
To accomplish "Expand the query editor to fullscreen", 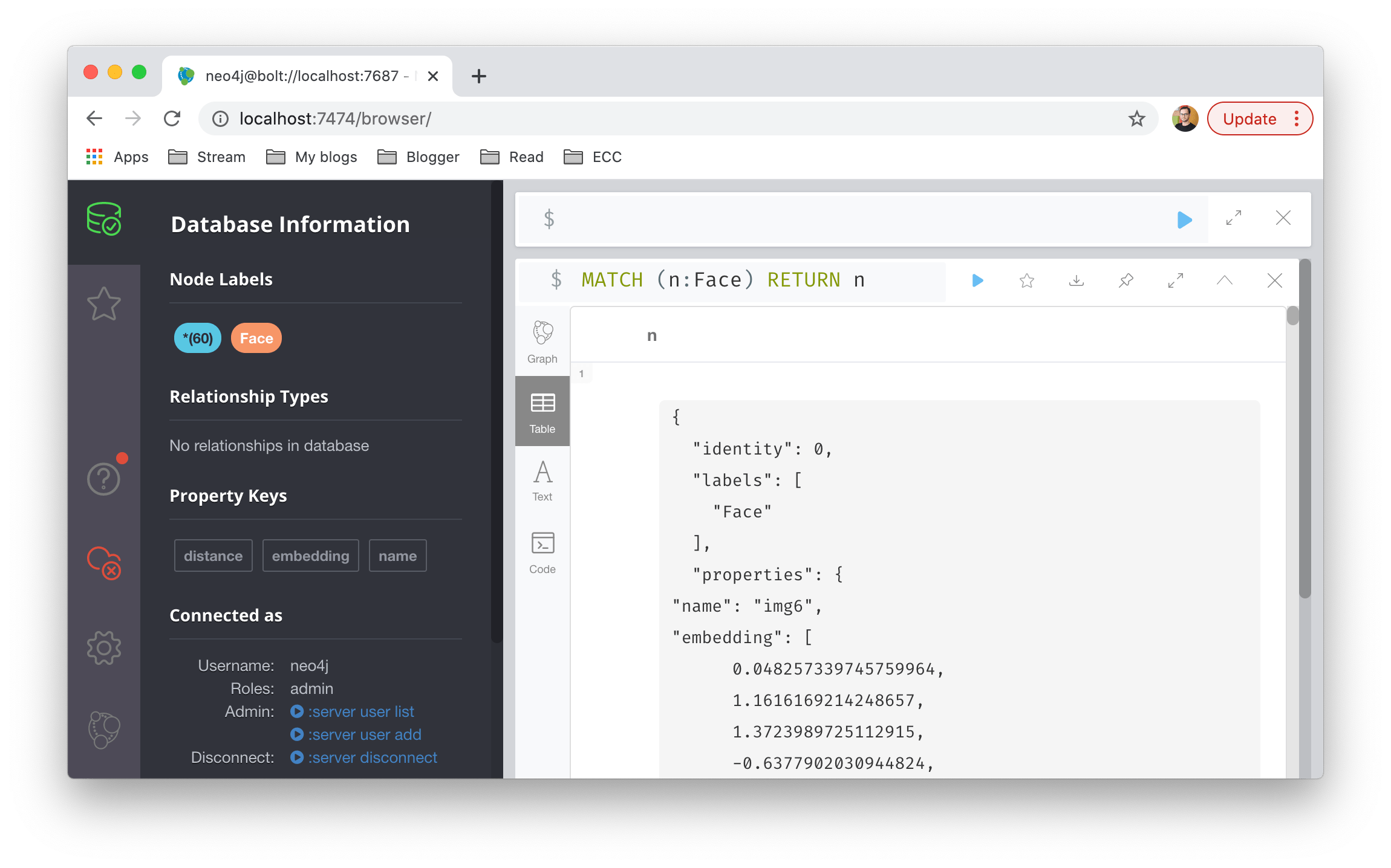I will [1234, 218].
